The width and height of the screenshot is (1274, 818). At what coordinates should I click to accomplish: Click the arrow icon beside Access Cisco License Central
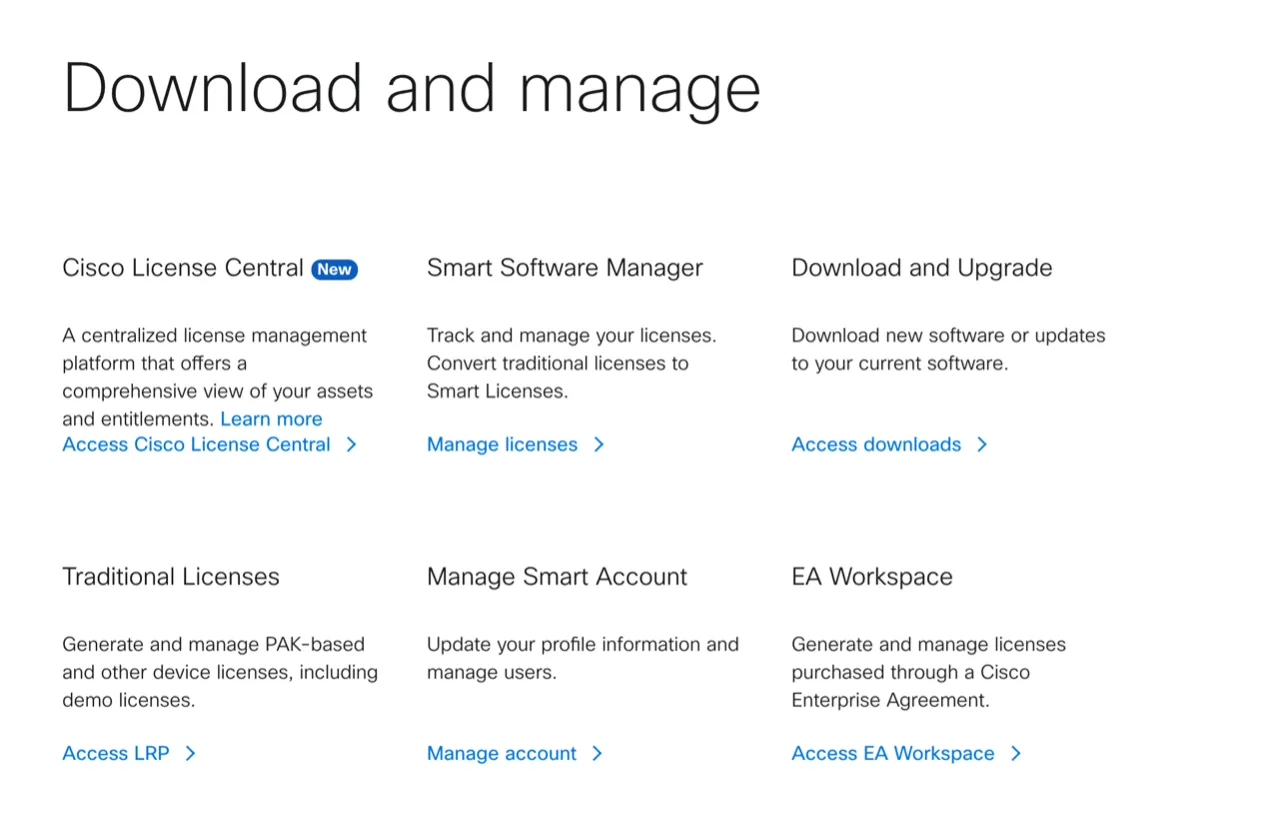click(351, 445)
